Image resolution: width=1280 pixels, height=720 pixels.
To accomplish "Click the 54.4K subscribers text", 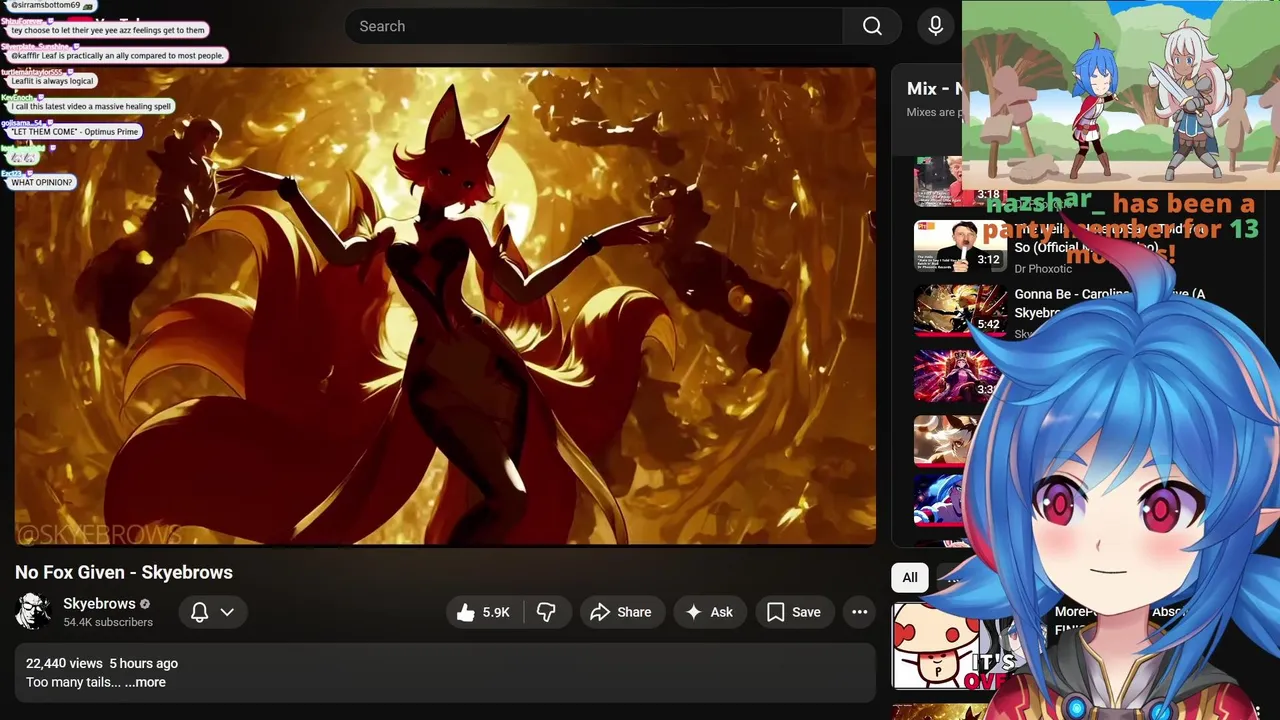I will coord(108,622).
